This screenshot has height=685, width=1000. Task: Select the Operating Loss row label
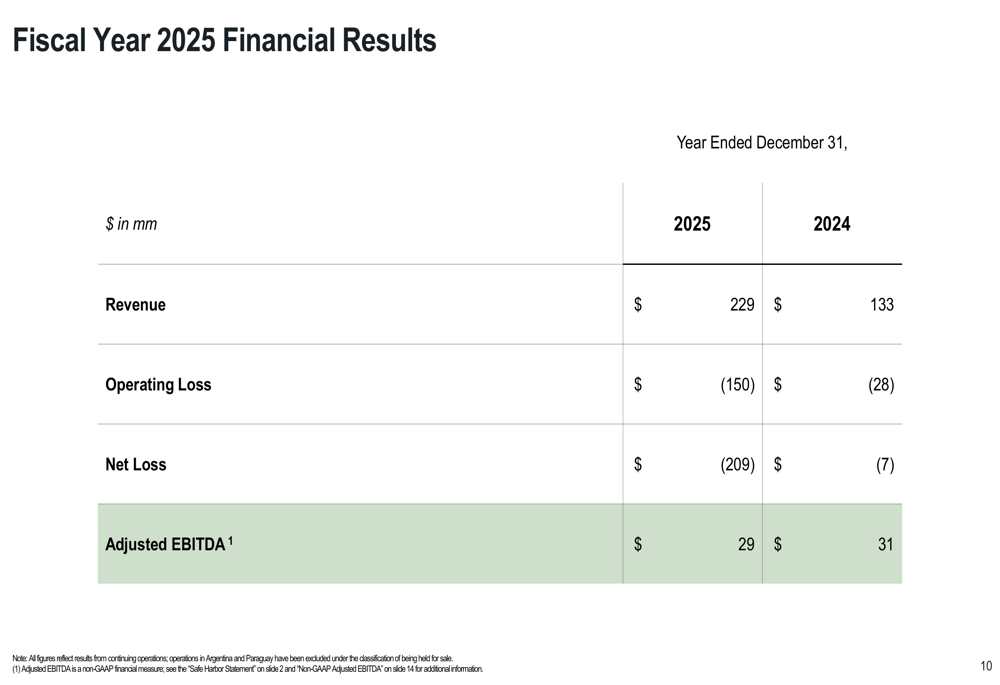158,385
